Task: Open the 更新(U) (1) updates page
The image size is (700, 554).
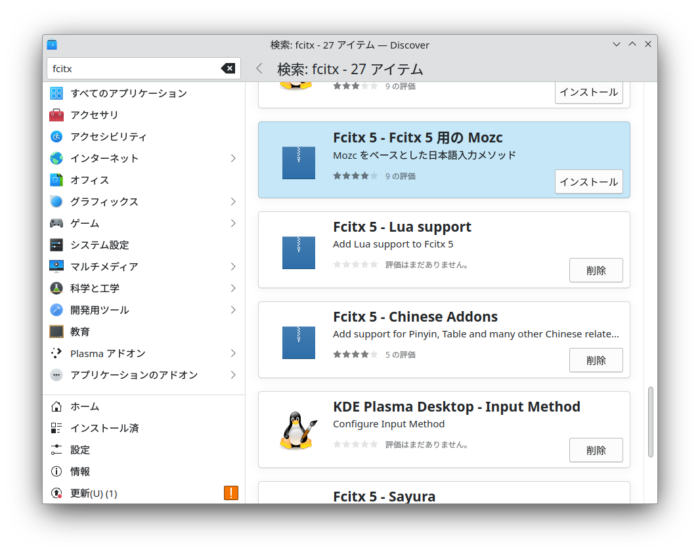Action: [144, 493]
